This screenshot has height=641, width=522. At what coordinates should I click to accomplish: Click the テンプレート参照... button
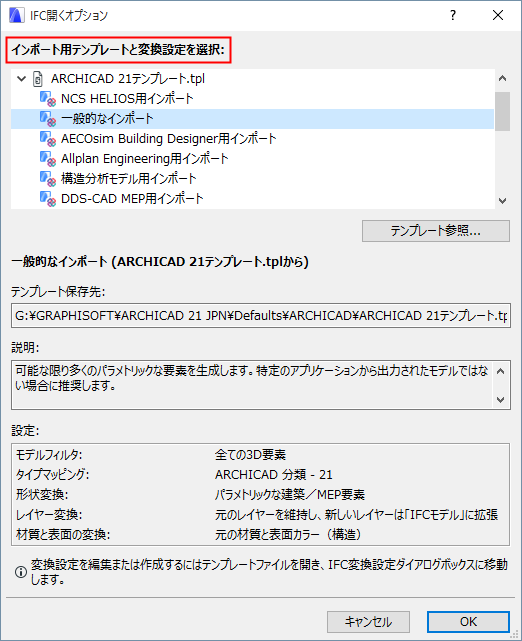click(436, 231)
